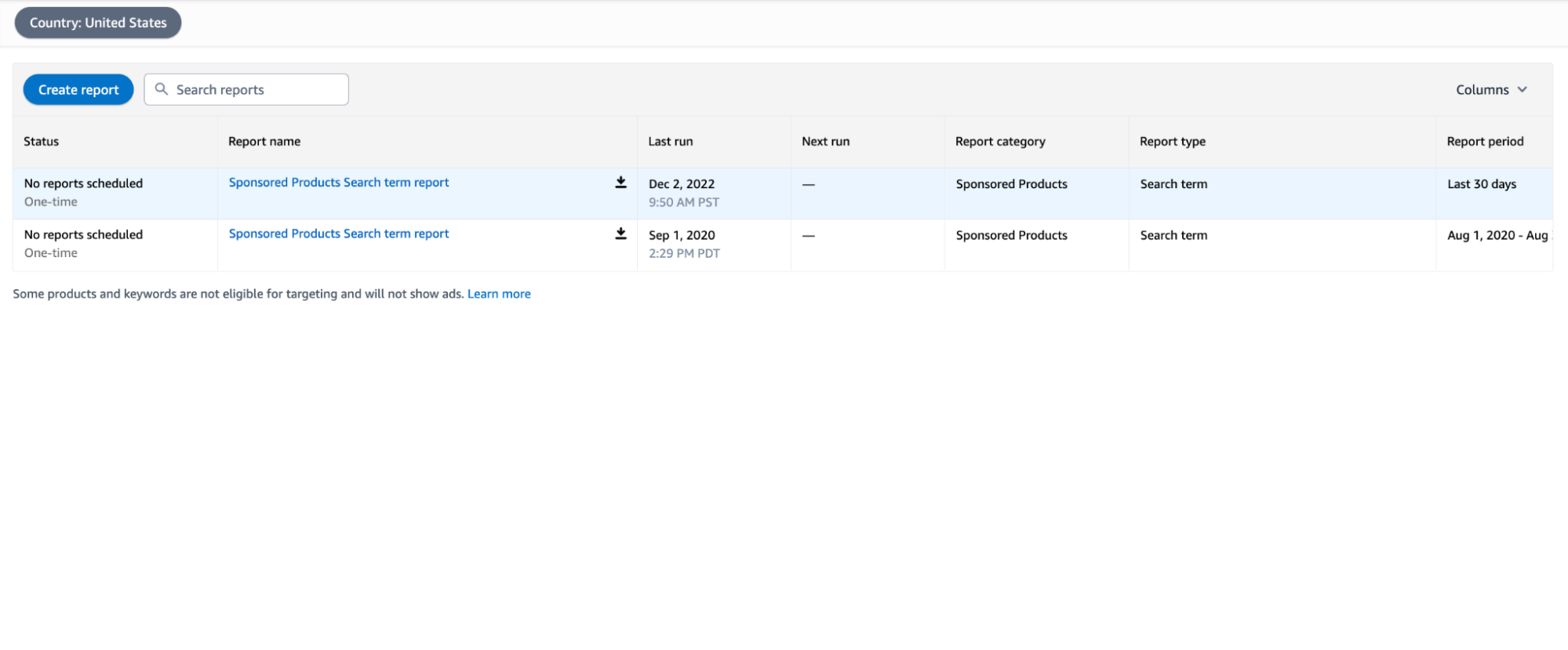Click the Create report button
The width and height of the screenshot is (1568, 650).
point(78,89)
